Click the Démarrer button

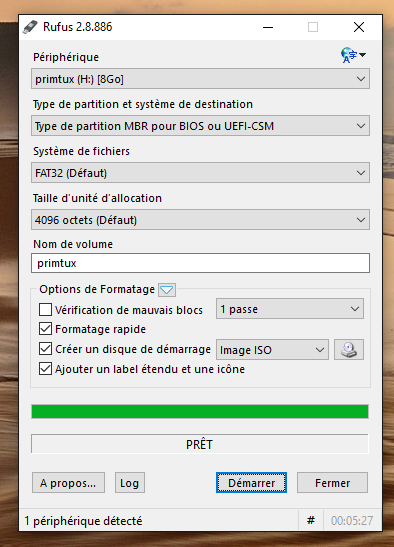(251, 483)
